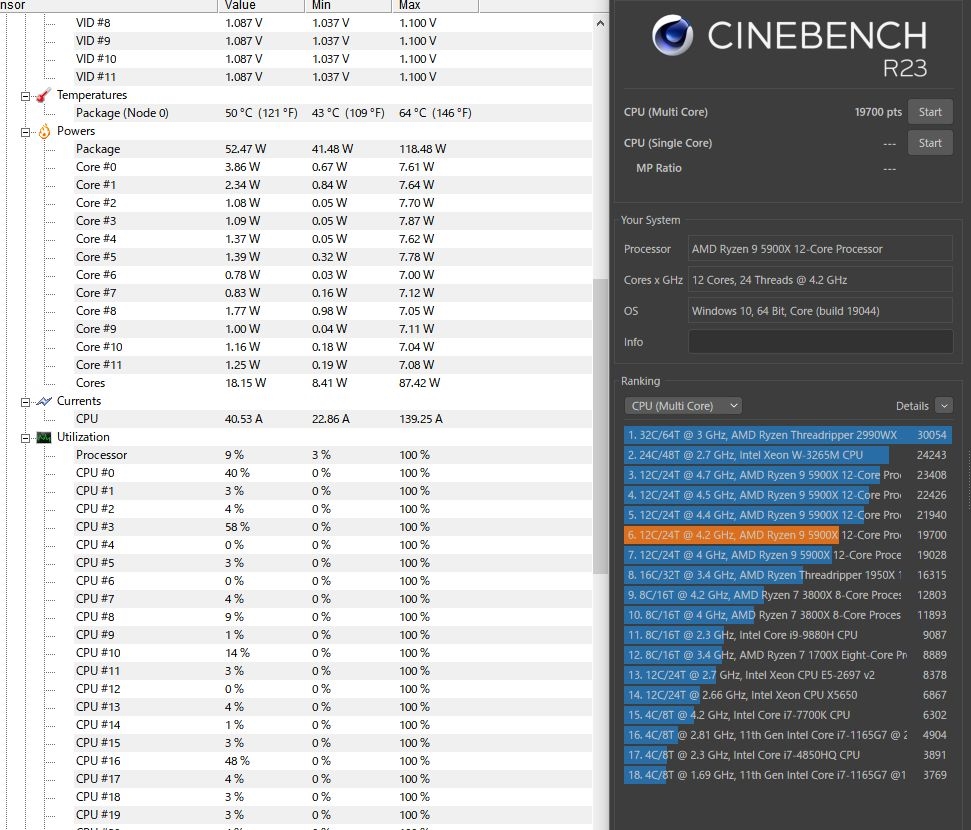
Task: Select ranking entry 10 with score 11893
Action: [x=788, y=614]
